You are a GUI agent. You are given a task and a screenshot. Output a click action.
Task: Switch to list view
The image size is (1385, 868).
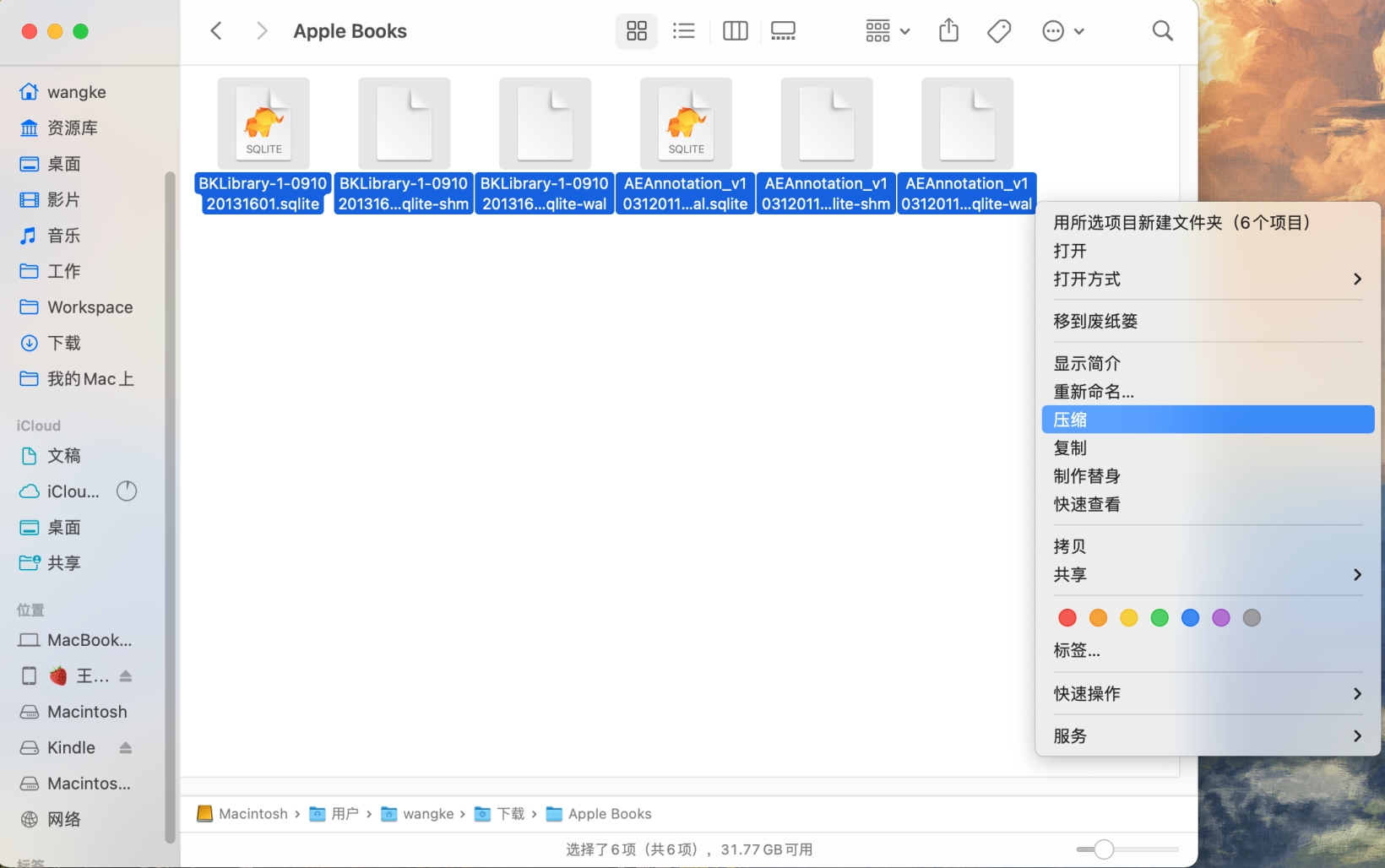pyautogui.click(x=683, y=31)
